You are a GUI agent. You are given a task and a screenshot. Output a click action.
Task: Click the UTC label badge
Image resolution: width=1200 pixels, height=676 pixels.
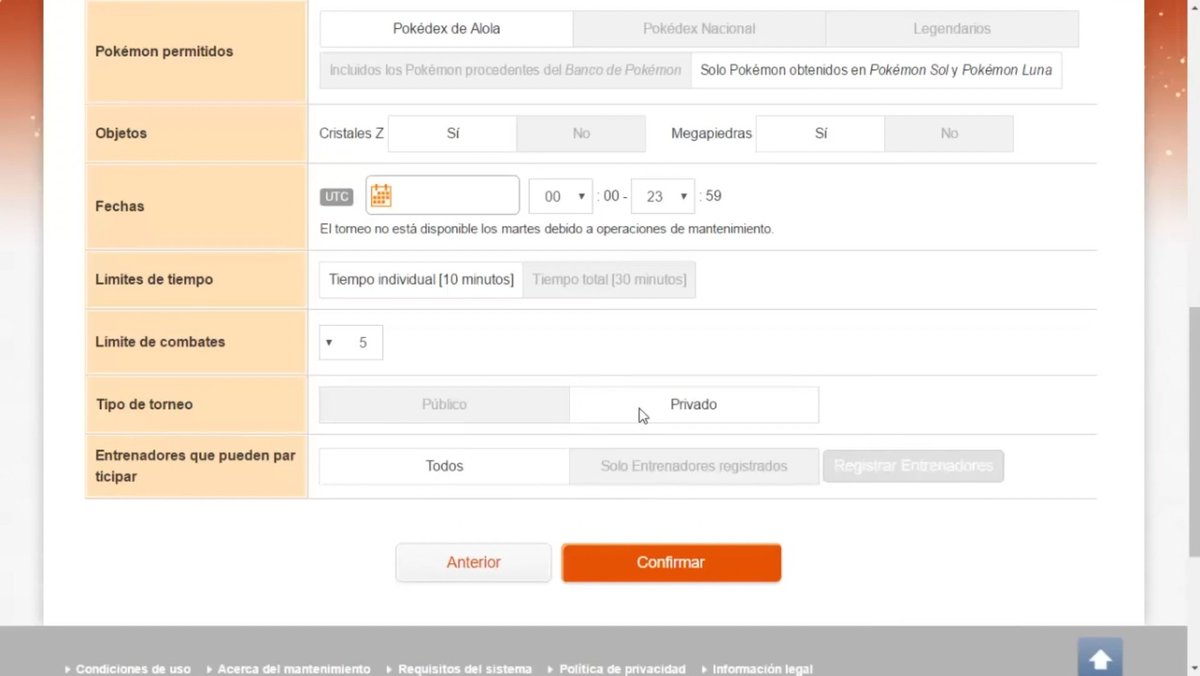coord(337,196)
